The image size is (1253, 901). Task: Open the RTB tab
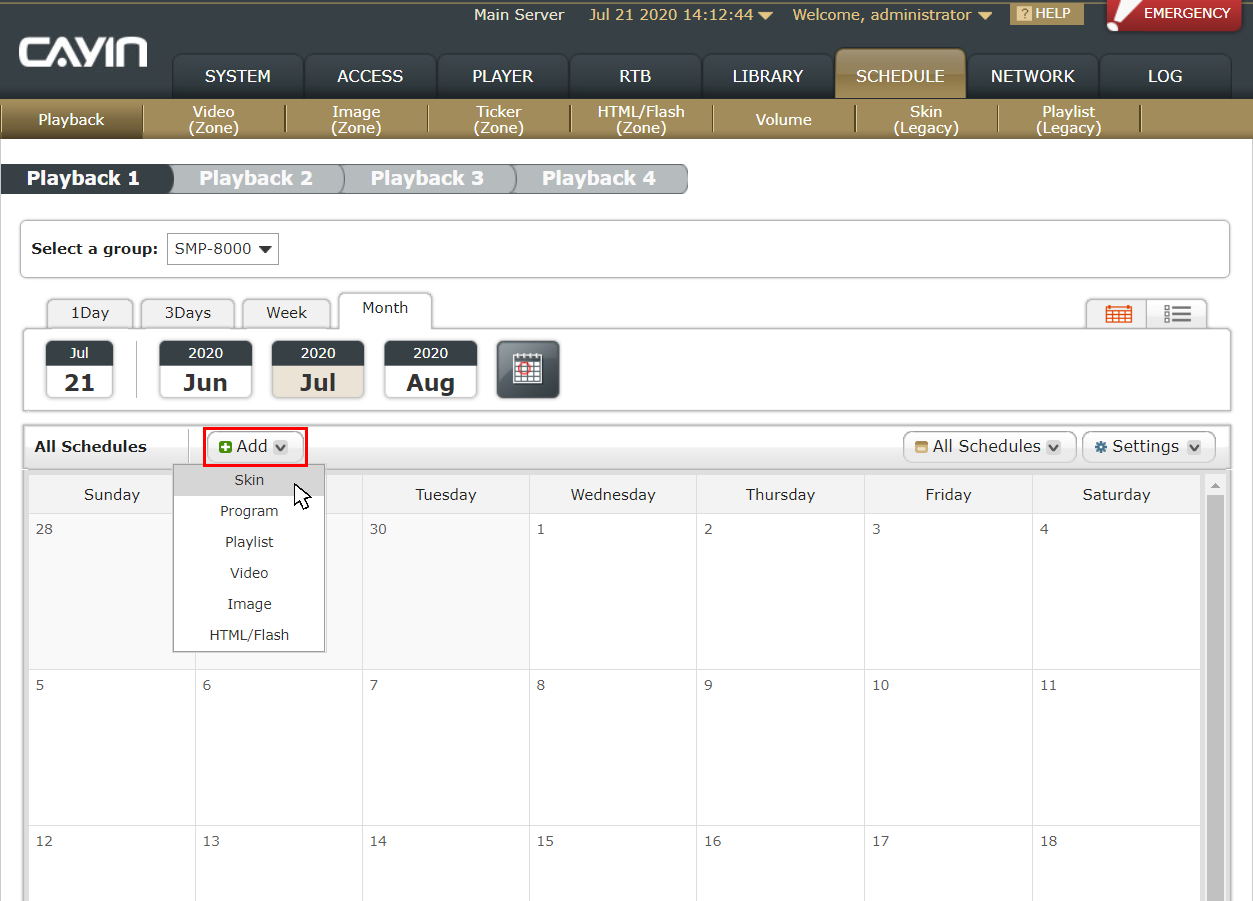coord(635,76)
